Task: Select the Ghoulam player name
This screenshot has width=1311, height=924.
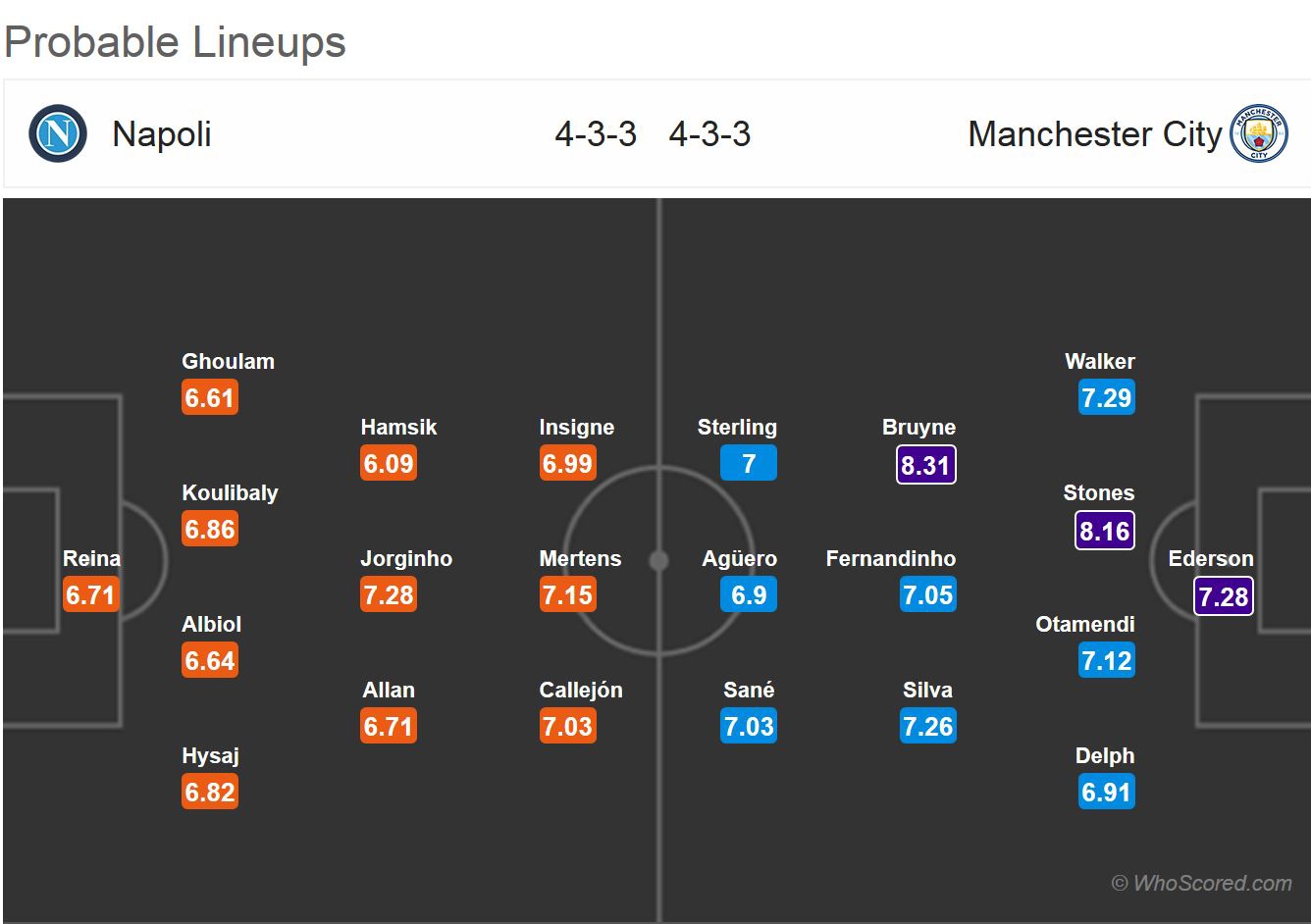Action: (228, 361)
